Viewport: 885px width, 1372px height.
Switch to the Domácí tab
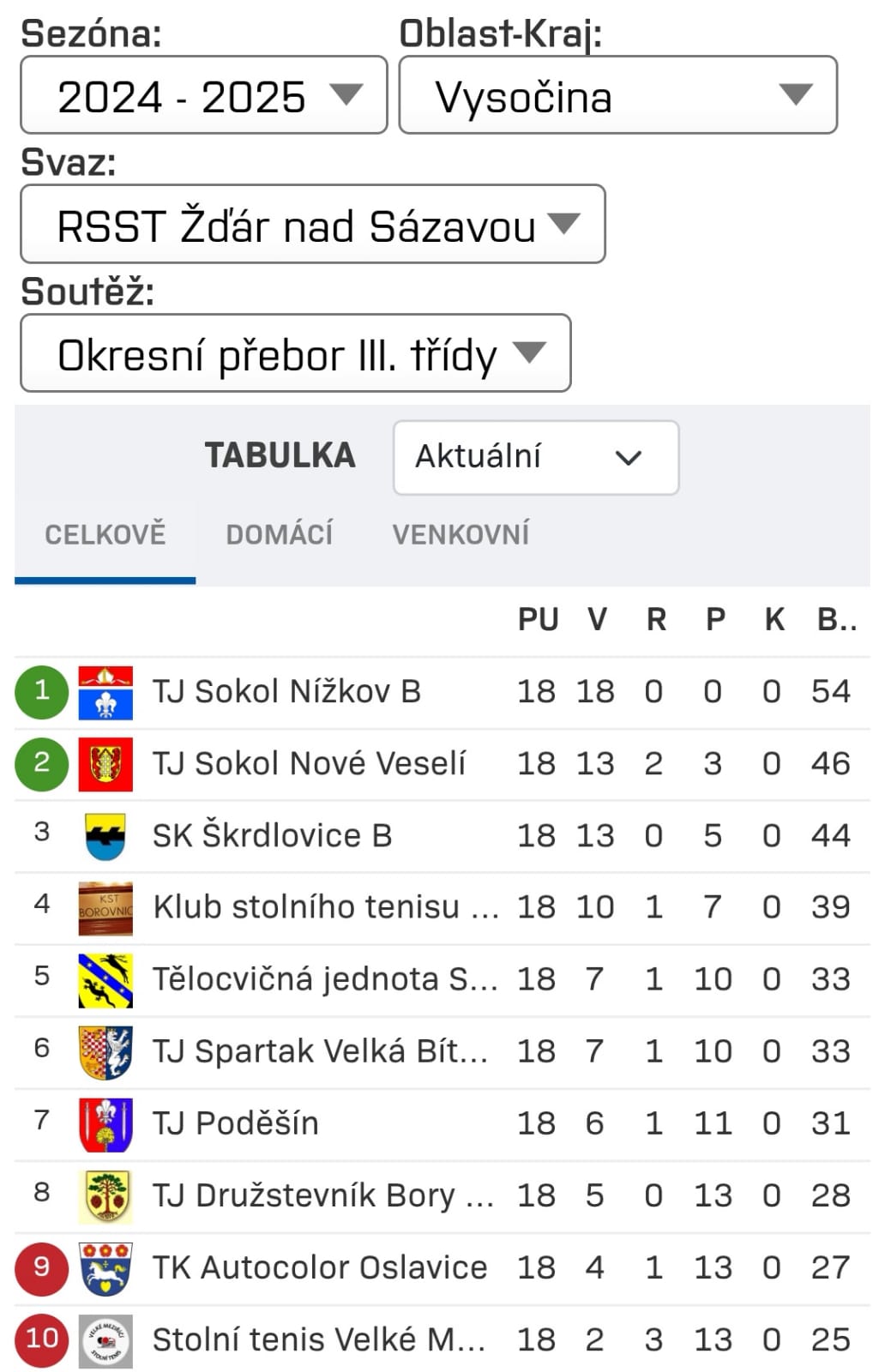point(280,534)
